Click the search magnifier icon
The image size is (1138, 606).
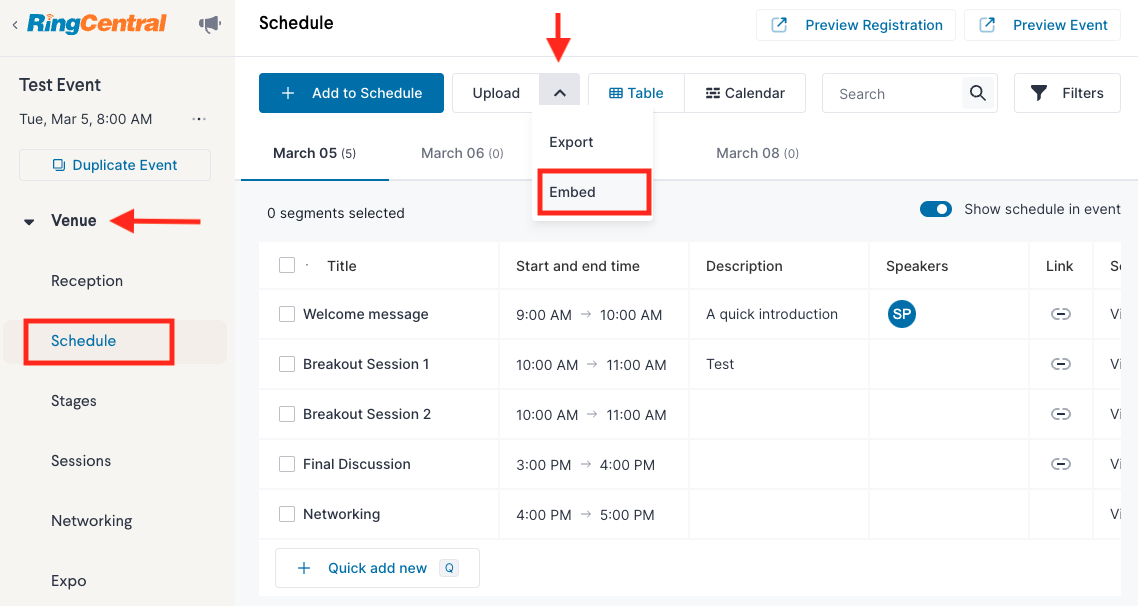pos(978,93)
